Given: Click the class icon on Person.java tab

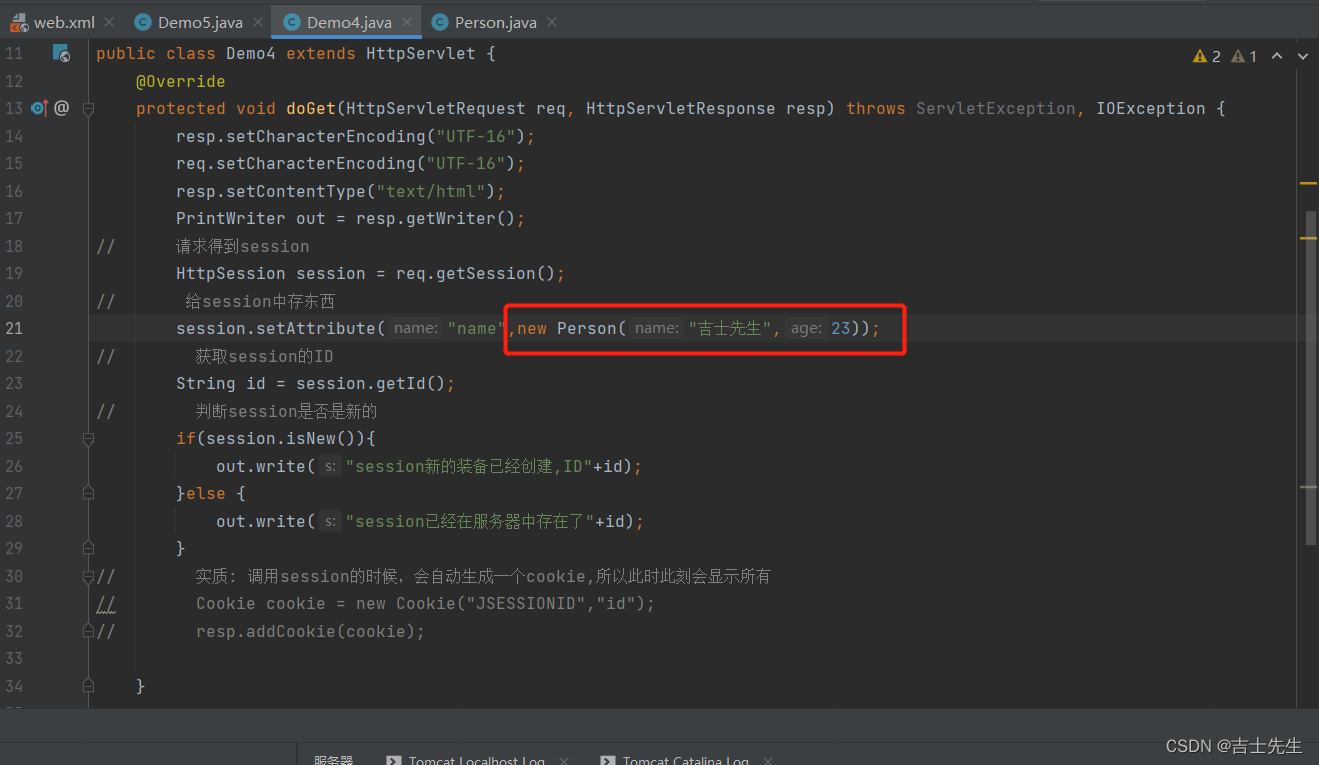Looking at the screenshot, I should pos(440,22).
